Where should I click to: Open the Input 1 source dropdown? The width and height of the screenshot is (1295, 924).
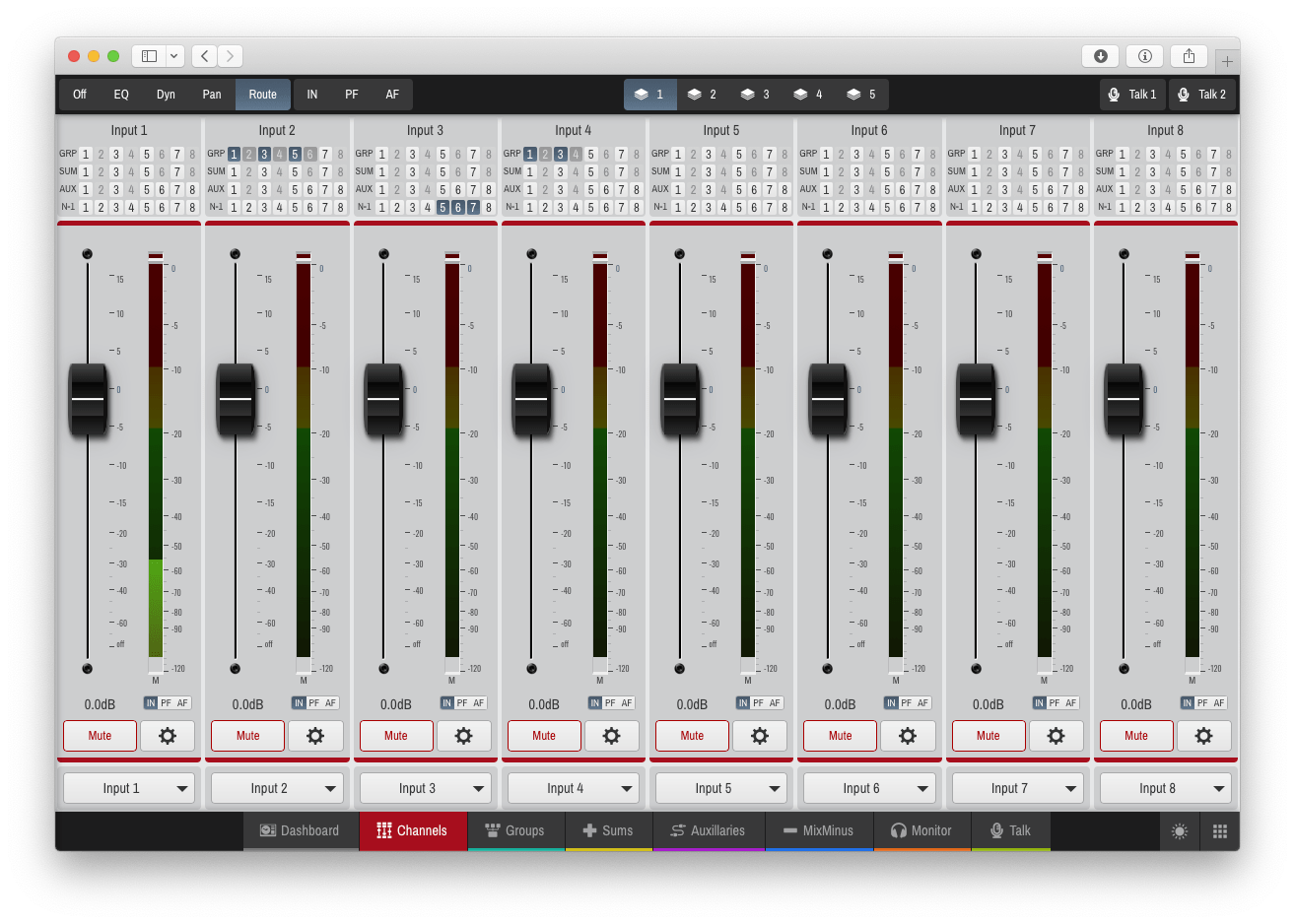129,788
